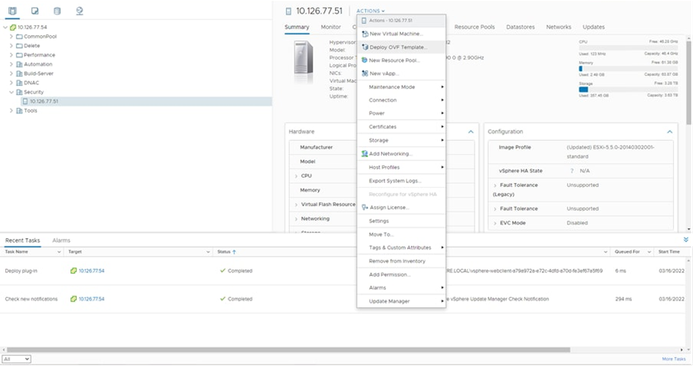Choose New Resource Pool menu entry
Screen dimensions: 693x366
click(401, 61)
